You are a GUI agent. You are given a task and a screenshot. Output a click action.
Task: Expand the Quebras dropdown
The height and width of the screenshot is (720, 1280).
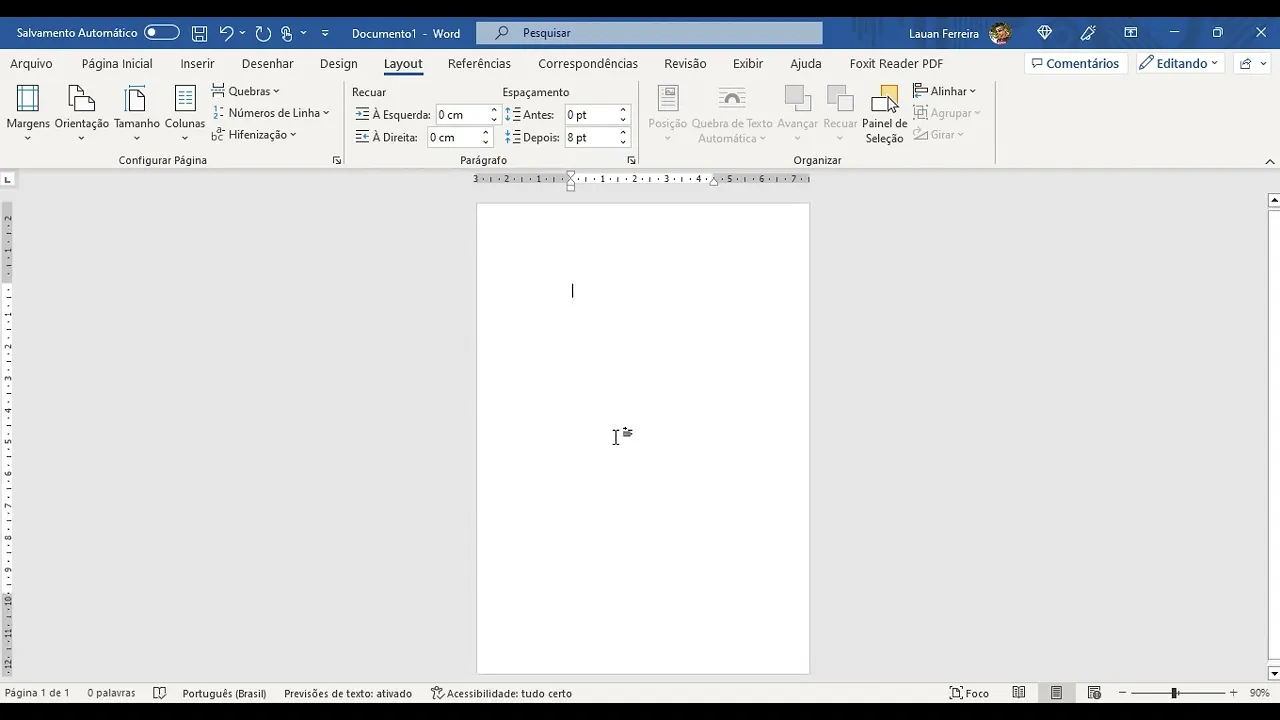click(x=246, y=91)
